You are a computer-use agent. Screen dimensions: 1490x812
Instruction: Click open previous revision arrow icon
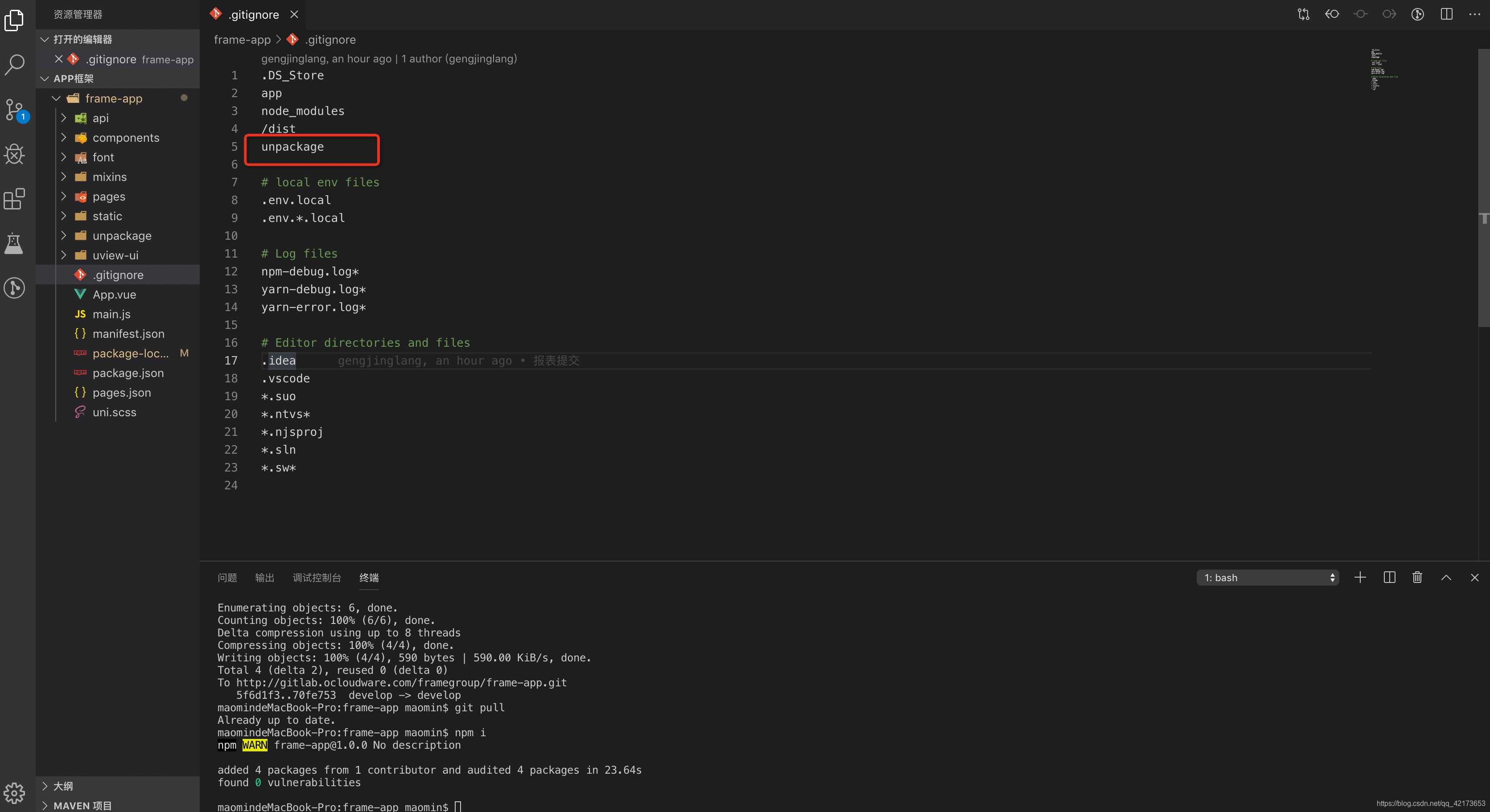[x=1332, y=14]
